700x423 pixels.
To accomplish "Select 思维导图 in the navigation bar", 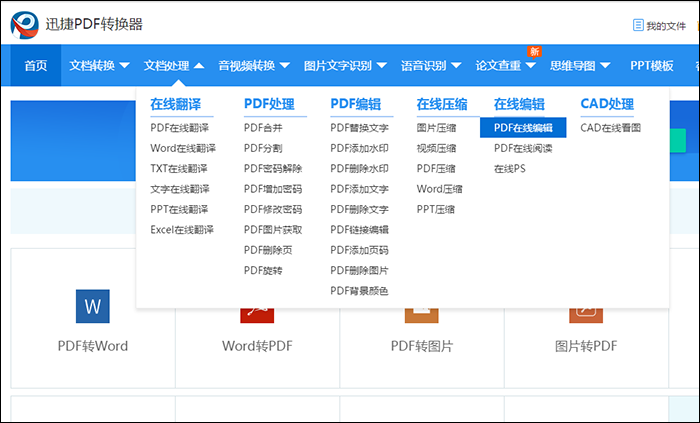I will tap(572, 66).
